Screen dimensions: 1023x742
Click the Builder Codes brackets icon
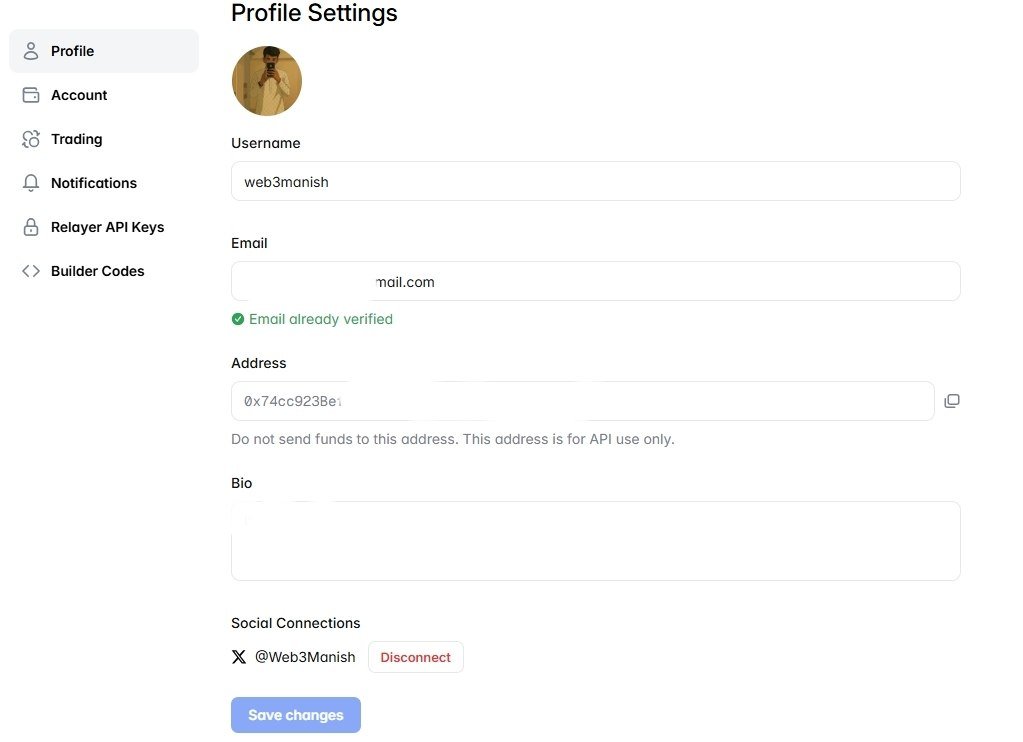[x=31, y=271]
